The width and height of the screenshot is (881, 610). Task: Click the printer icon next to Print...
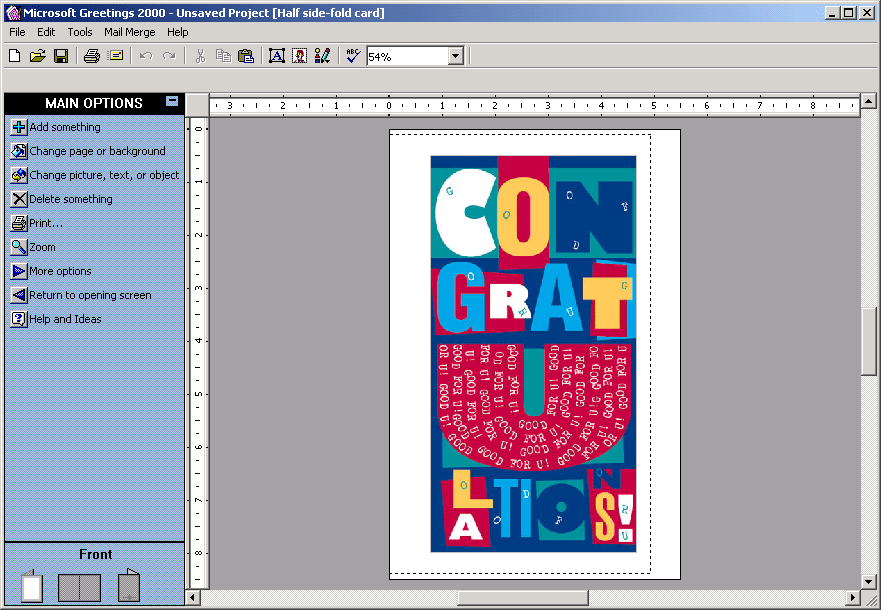pyautogui.click(x=19, y=223)
